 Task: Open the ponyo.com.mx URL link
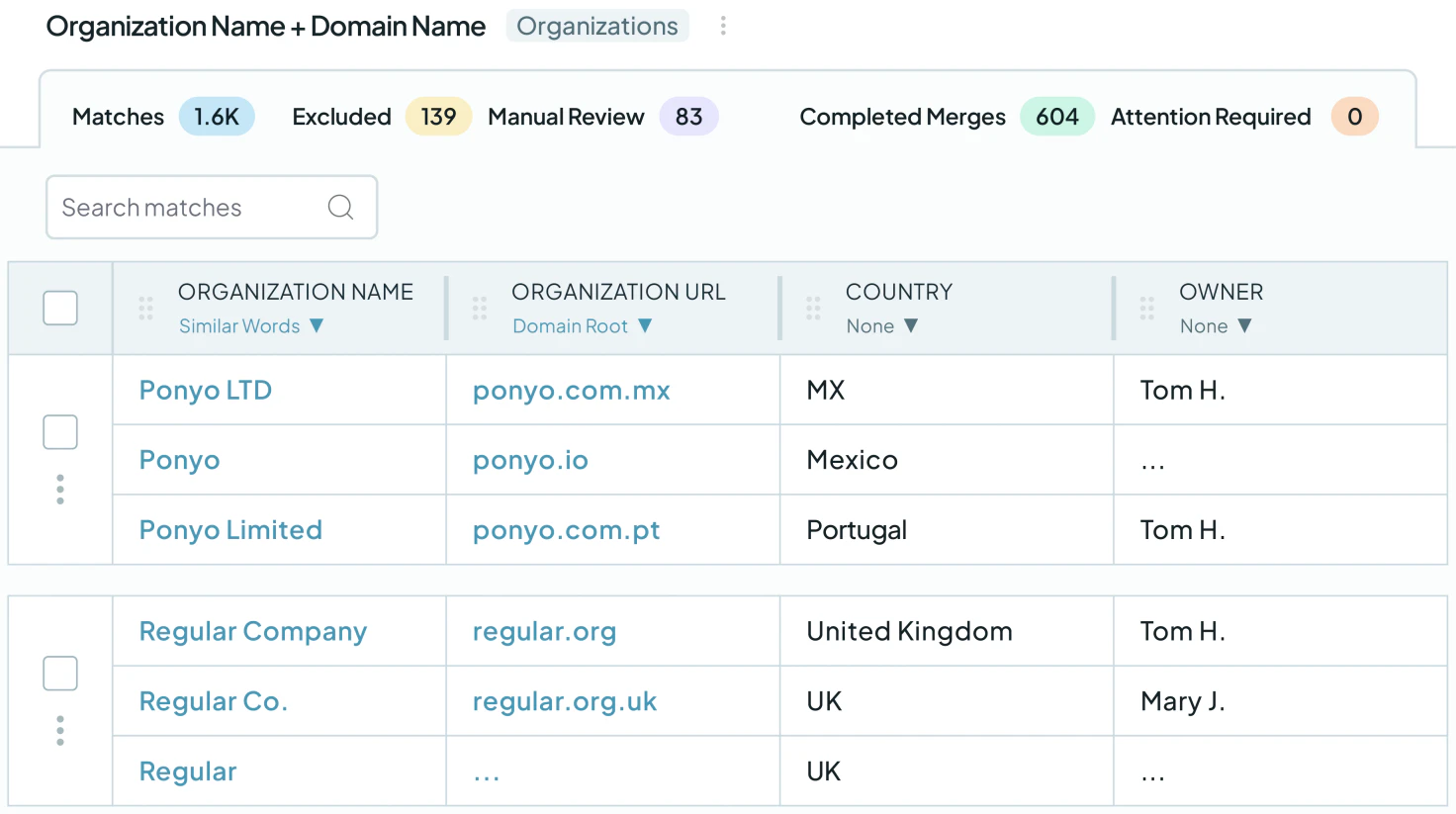pos(572,391)
